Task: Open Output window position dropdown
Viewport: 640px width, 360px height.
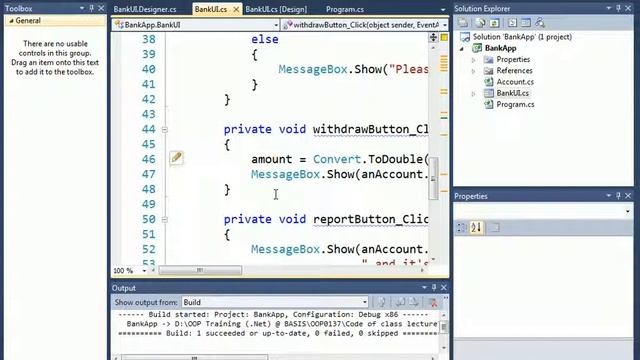Action: tap(424, 288)
